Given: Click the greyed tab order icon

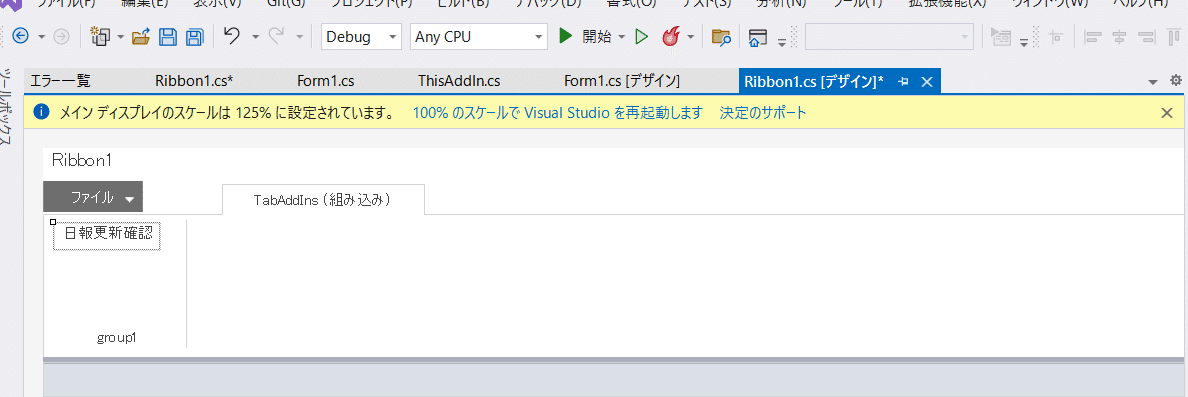Looking at the screenshot, I should (x=1002, y=37).
